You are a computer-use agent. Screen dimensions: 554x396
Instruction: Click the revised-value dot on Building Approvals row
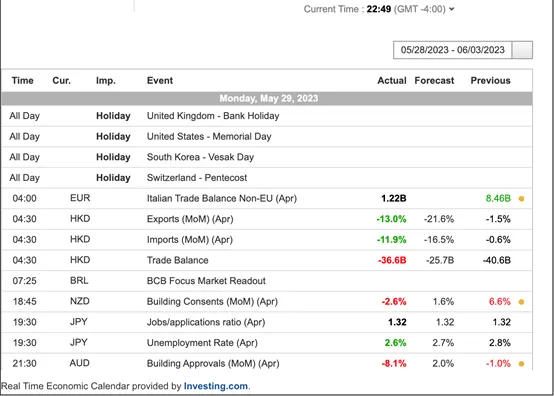click(521, 364)
